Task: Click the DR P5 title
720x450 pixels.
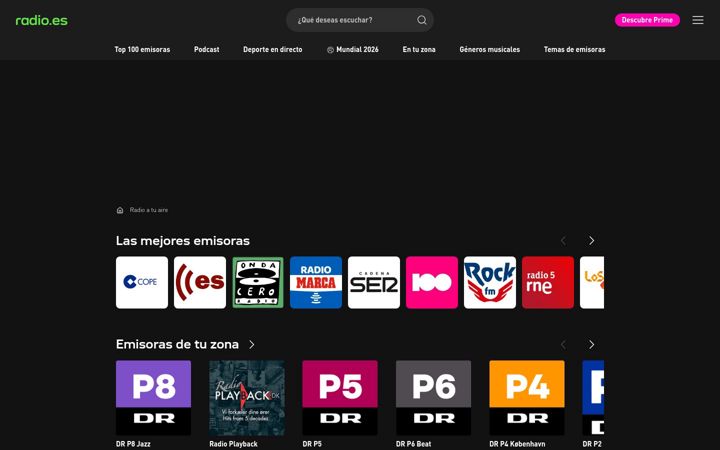Action: coord(312,444)
